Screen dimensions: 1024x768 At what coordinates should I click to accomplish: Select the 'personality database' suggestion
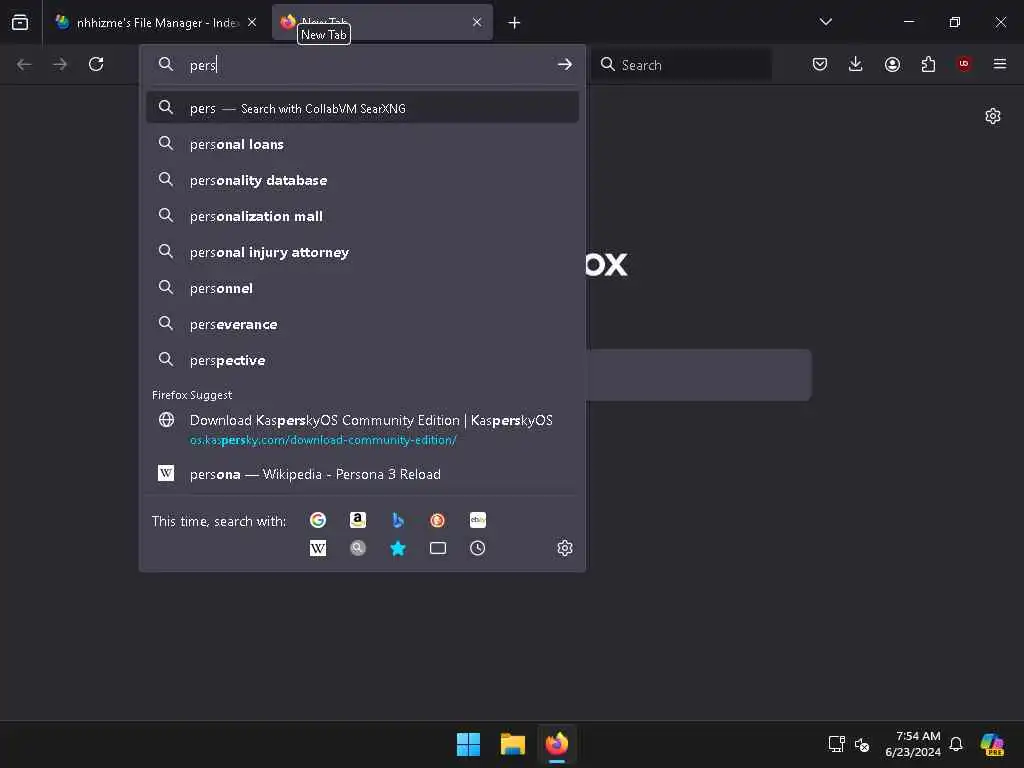tap(362, 180)
